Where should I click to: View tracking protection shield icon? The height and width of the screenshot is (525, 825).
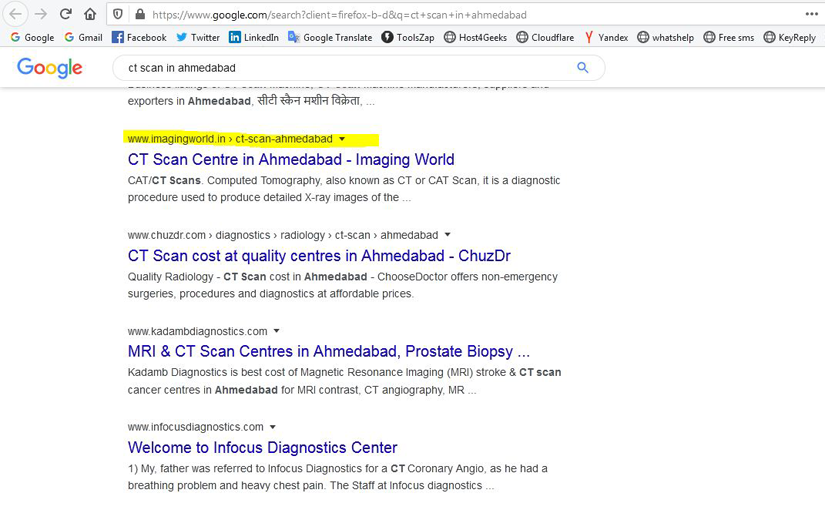[x=118, y=14]
